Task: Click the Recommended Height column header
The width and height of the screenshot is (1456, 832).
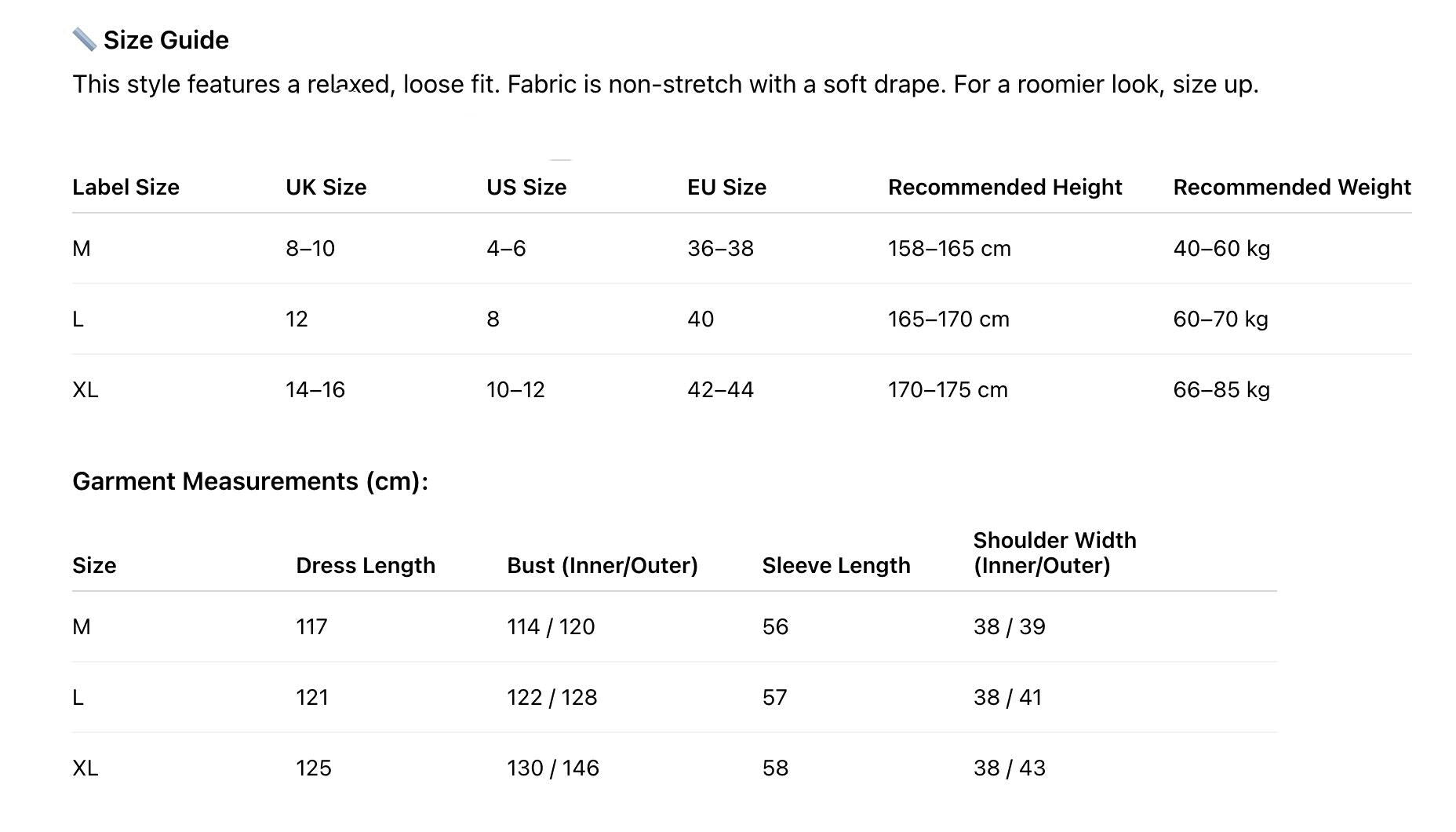Action: [x=1004, y=188]
